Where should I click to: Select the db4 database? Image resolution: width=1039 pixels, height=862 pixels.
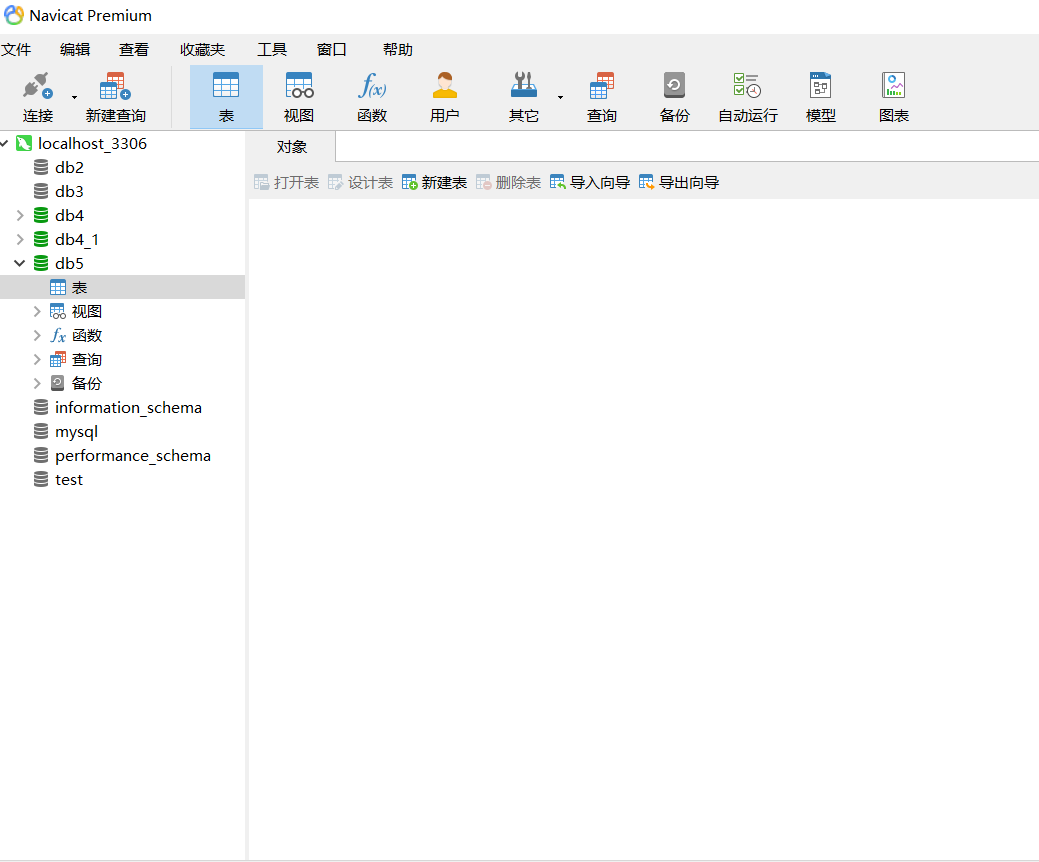tap(69, 215)
